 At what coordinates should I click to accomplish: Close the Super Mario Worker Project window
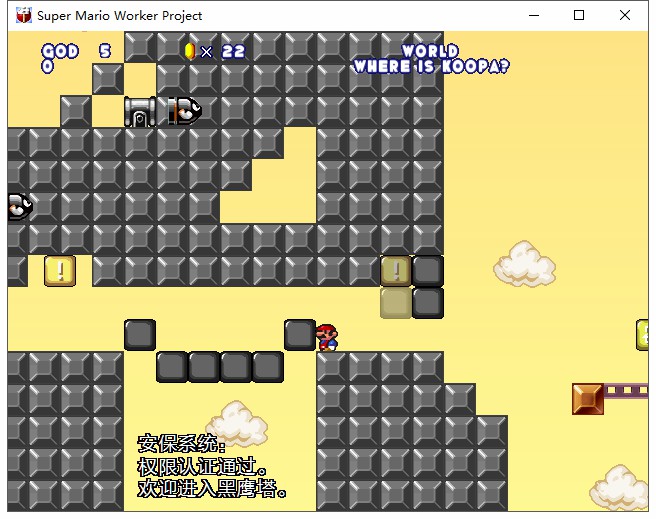[625, 15]
